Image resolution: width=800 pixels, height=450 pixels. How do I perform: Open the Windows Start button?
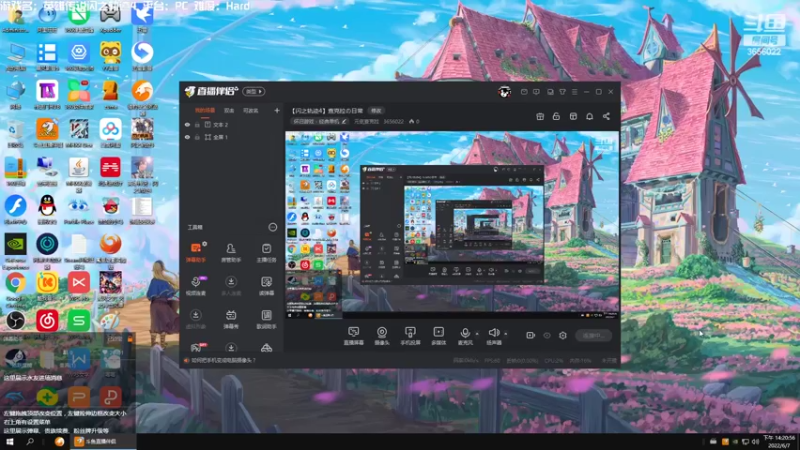tap(10, 442)
